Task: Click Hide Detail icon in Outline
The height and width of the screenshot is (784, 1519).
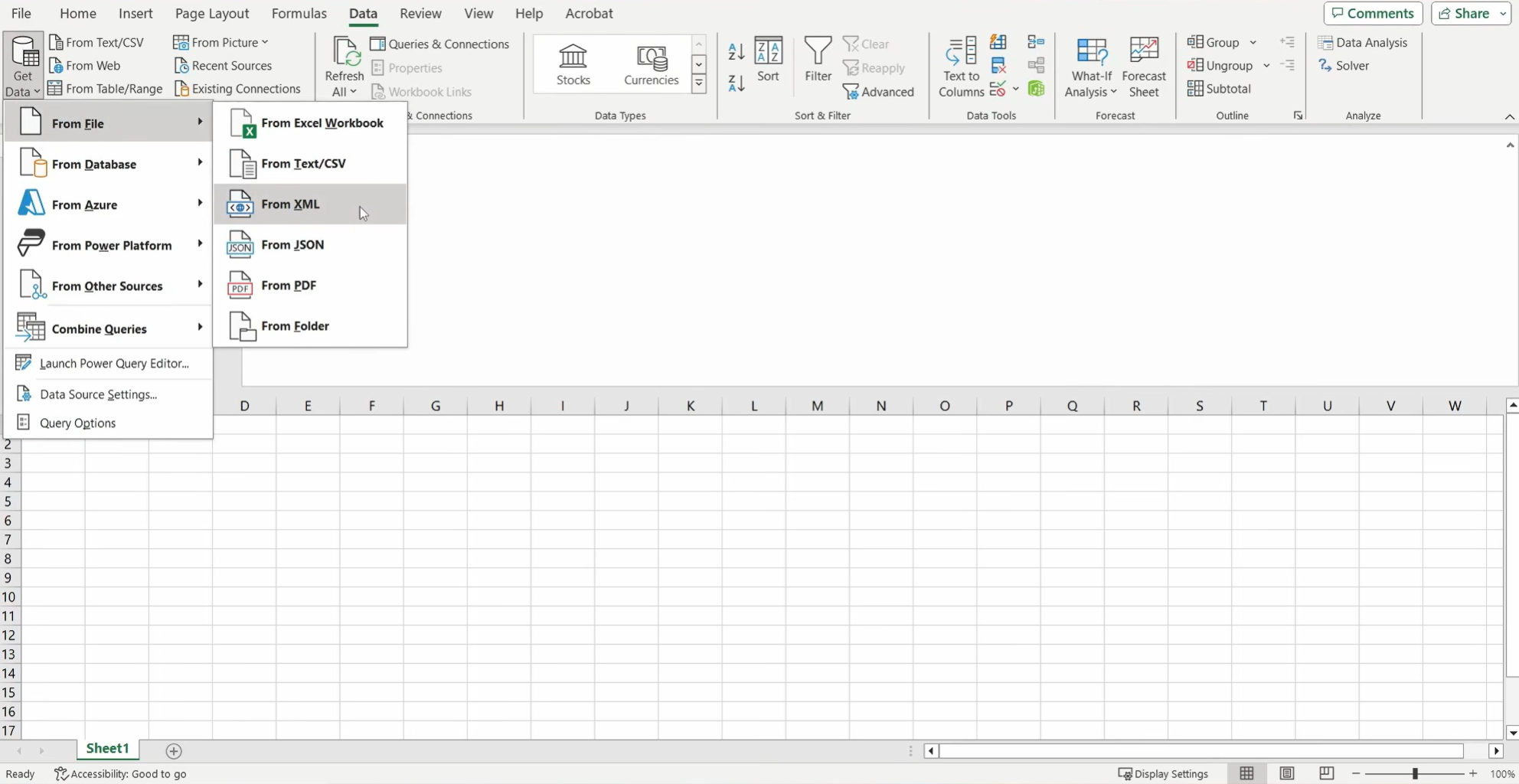Action: (1288, 66)
